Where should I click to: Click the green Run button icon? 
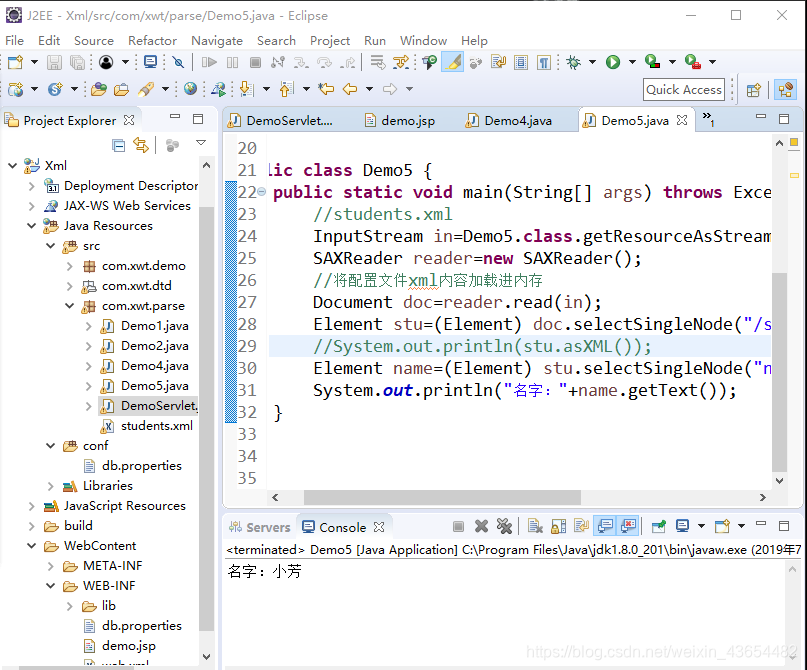[x=612, y=62]
